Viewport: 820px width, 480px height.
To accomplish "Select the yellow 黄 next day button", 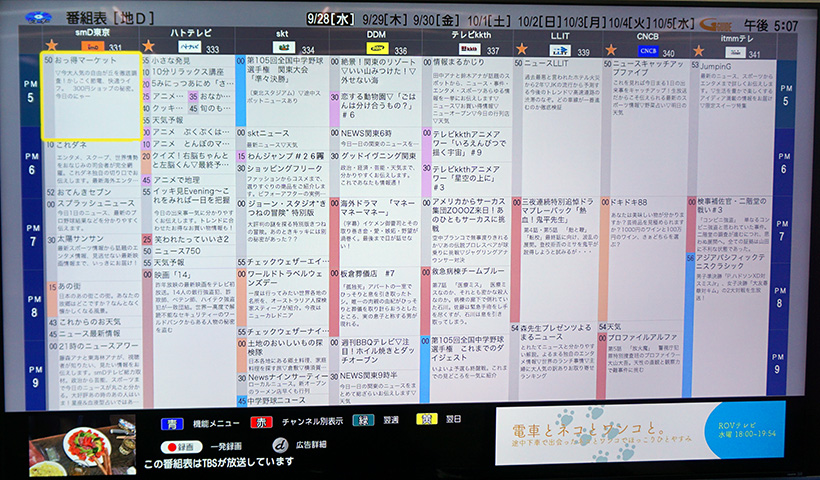I will coord(427,419).
